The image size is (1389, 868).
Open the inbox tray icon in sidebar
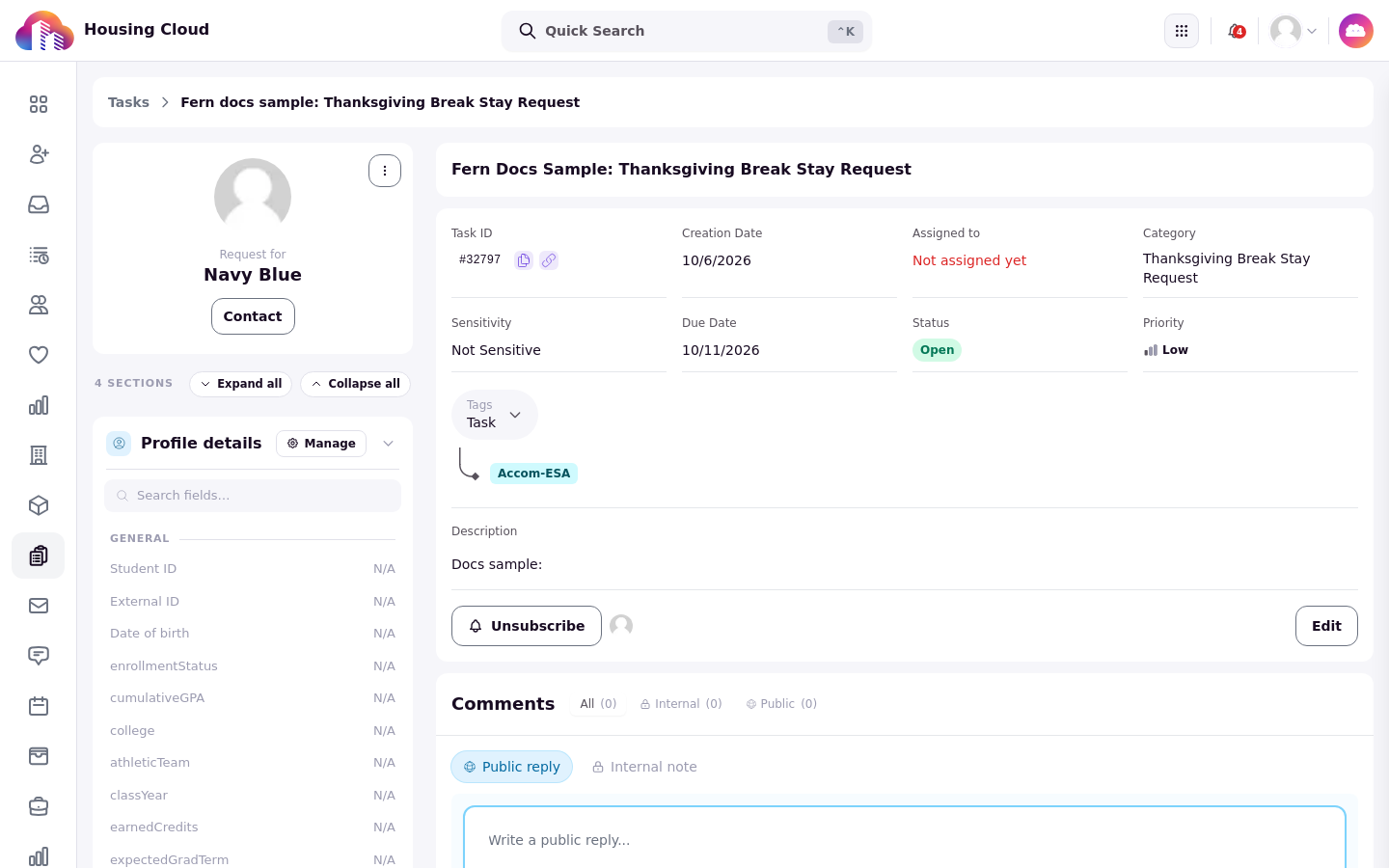coord(39,204)
